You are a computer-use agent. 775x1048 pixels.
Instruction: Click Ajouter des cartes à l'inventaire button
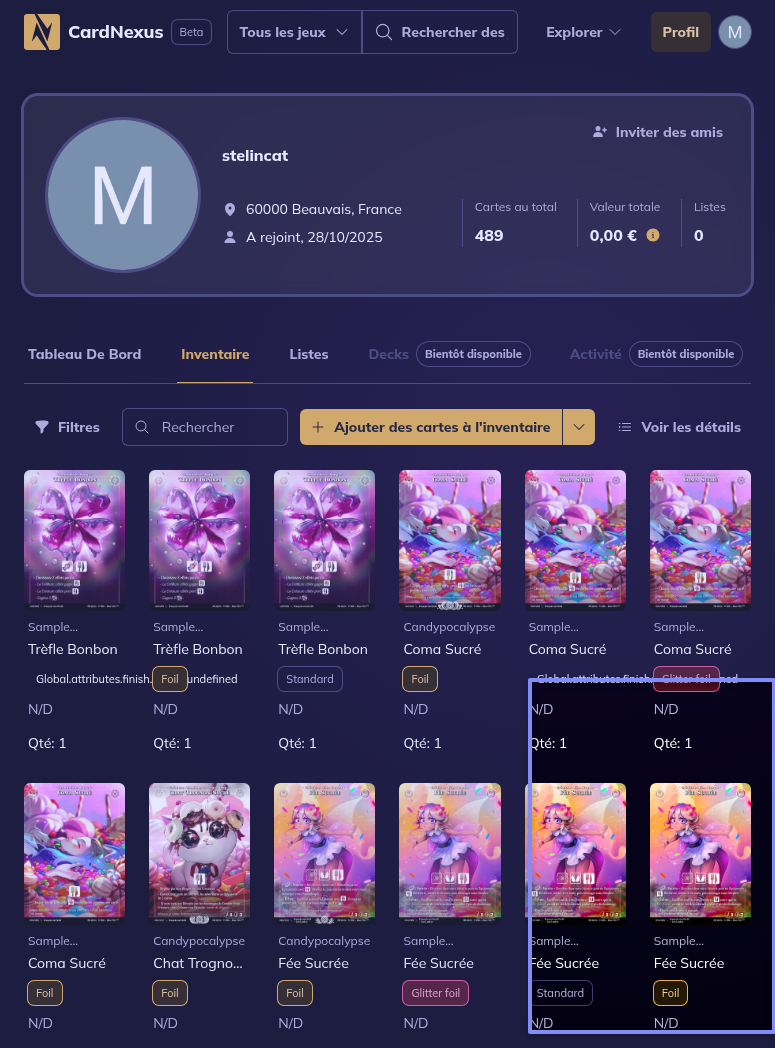432,427
